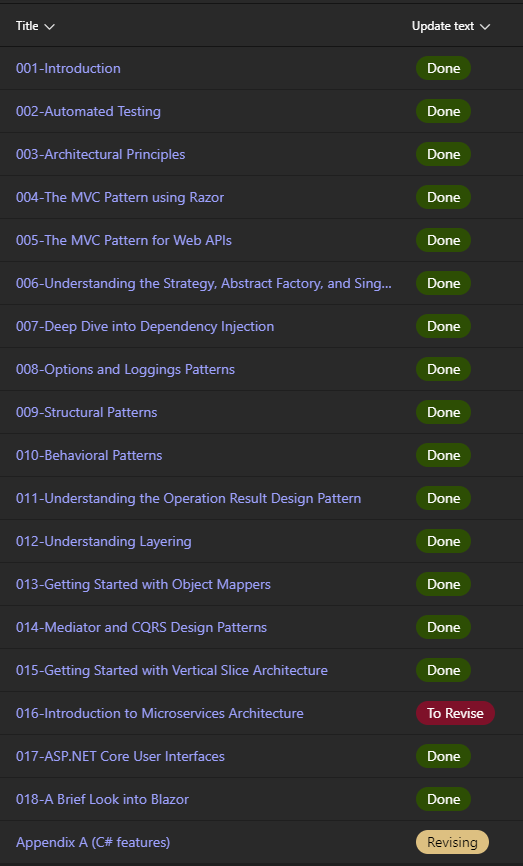
Task: Click Done status of 014-Mediator and CQRS row
Action: tap(443, 627)
